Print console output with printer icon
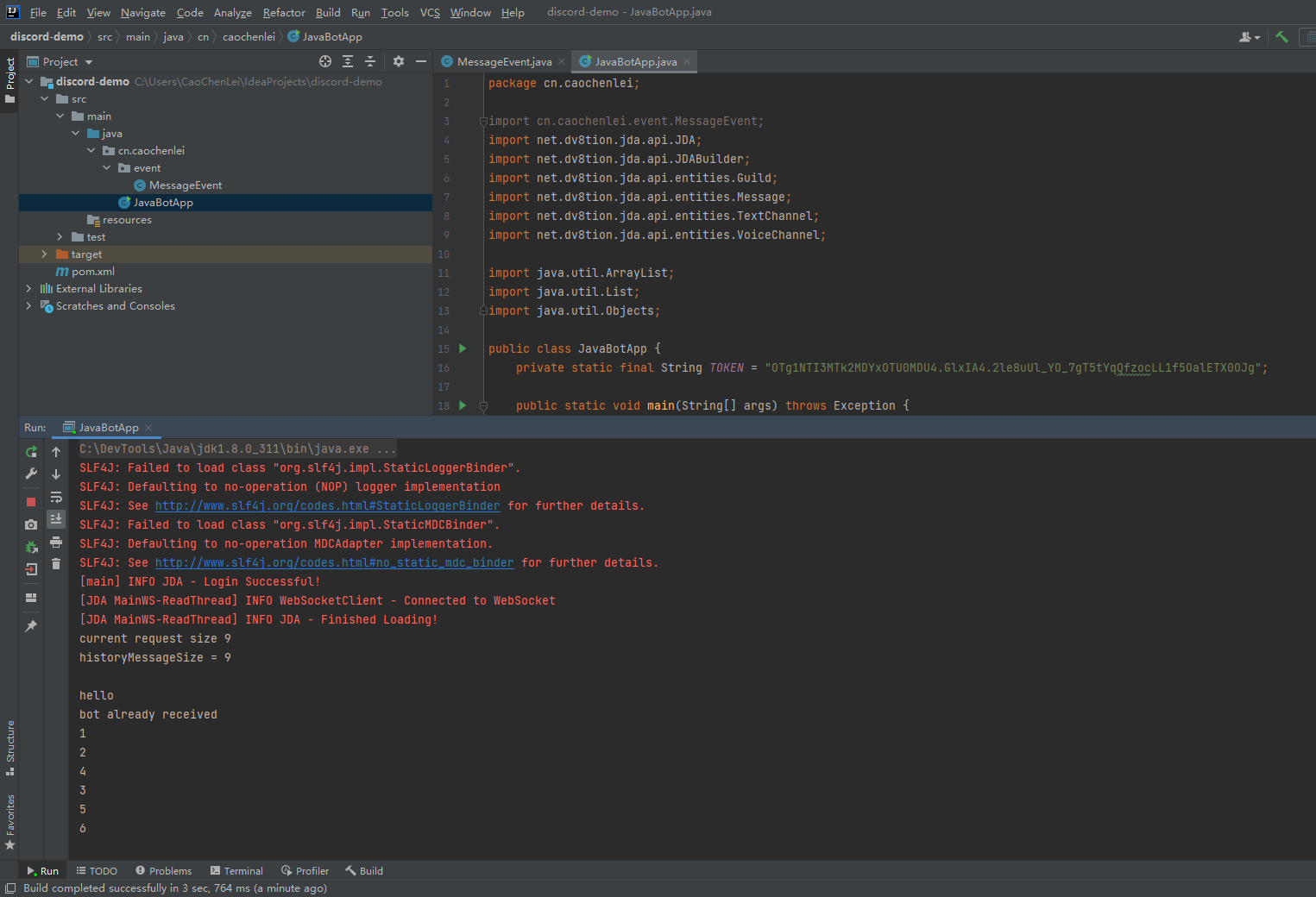1316x897 pixels. point(56,542)
